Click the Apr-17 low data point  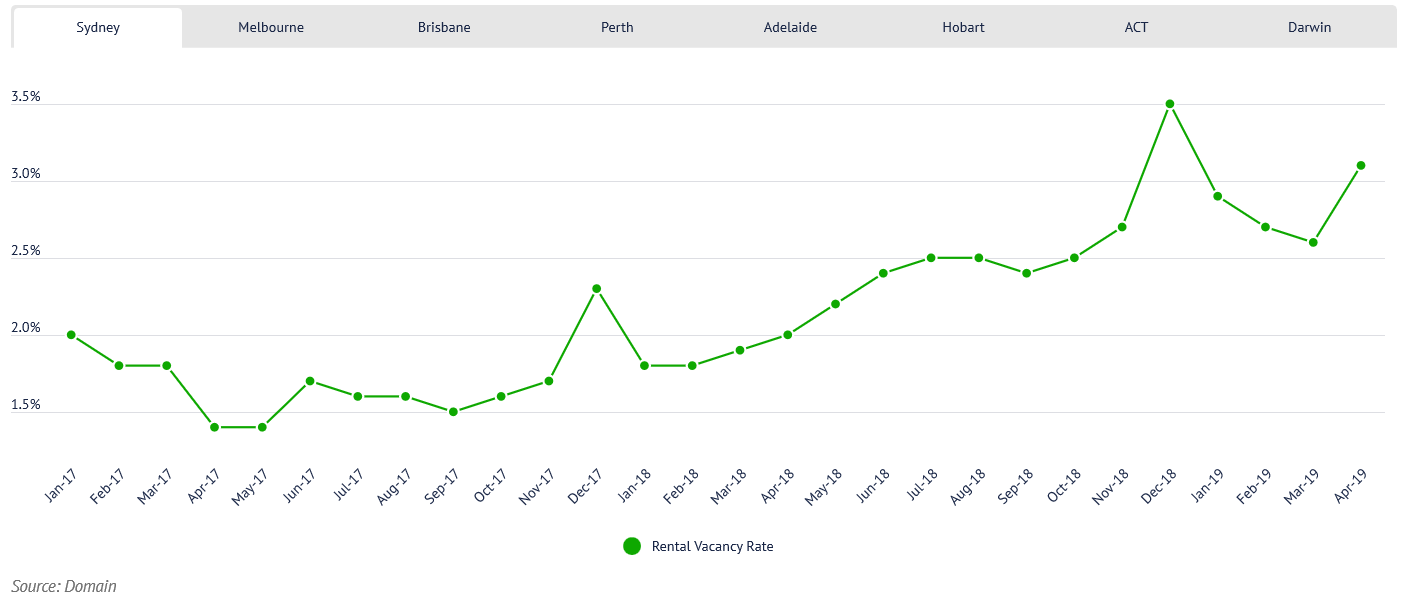point(214,427)
